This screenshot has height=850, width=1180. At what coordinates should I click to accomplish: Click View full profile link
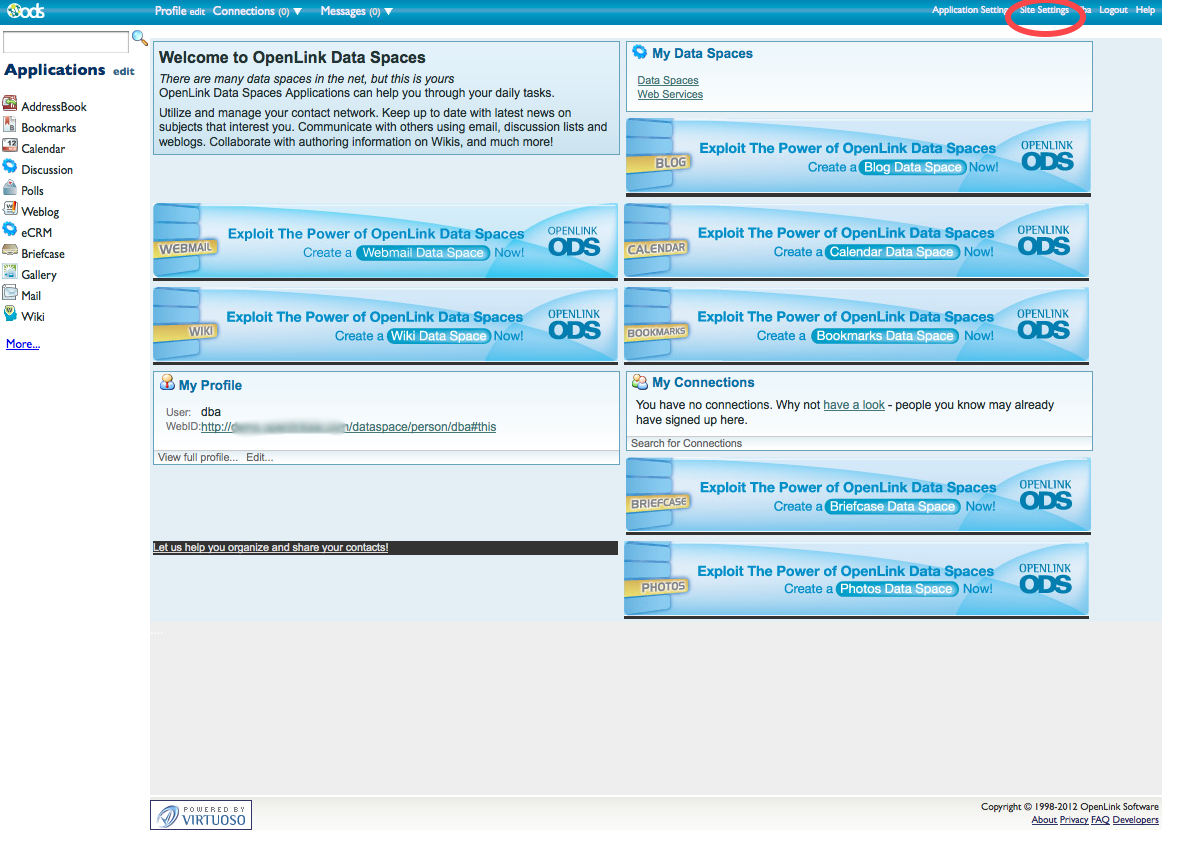[198, 457]
